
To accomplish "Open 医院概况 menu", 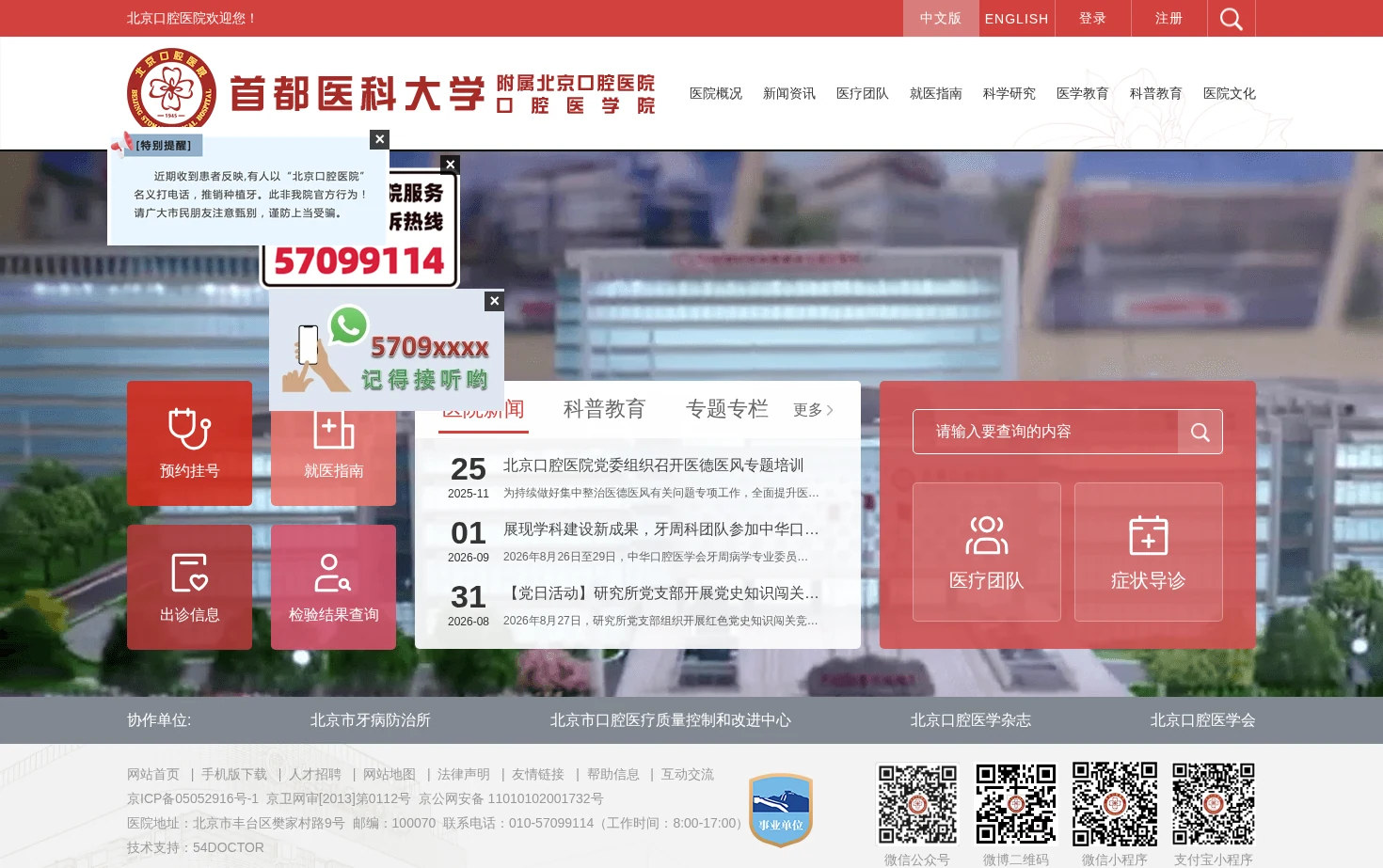I will tap(716, 93).
